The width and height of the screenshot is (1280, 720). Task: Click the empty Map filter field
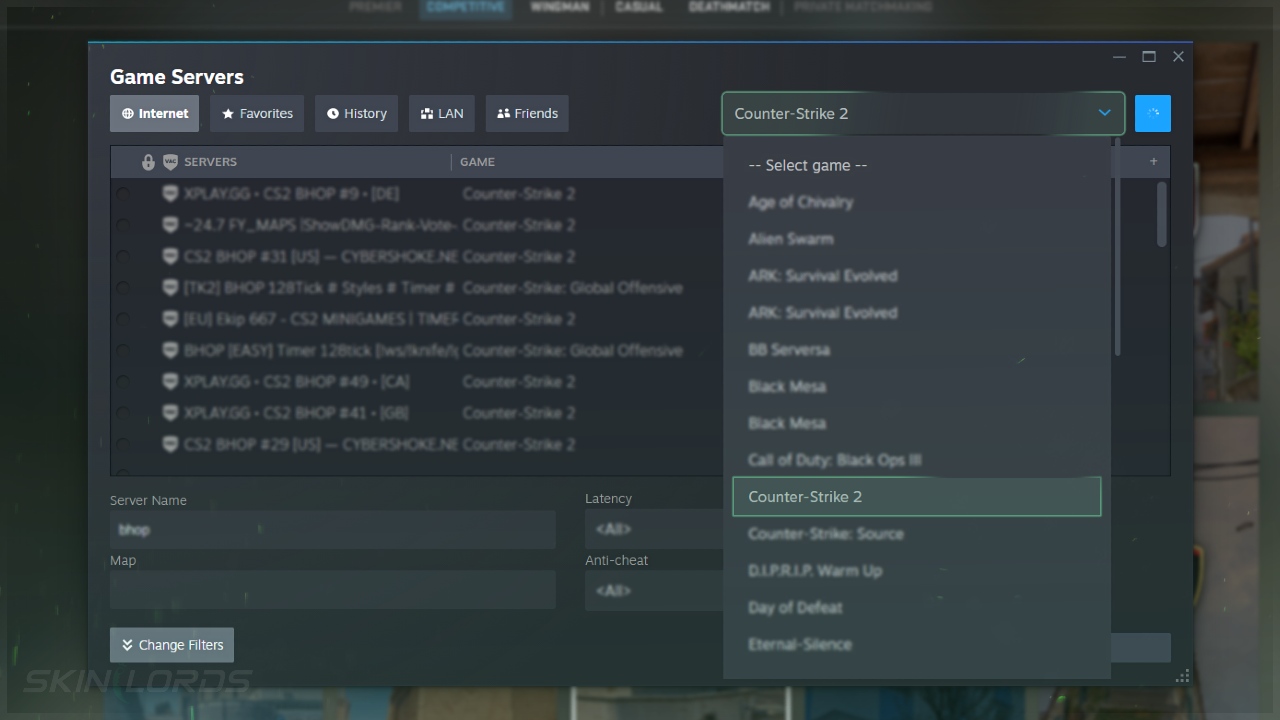(333, 590)
